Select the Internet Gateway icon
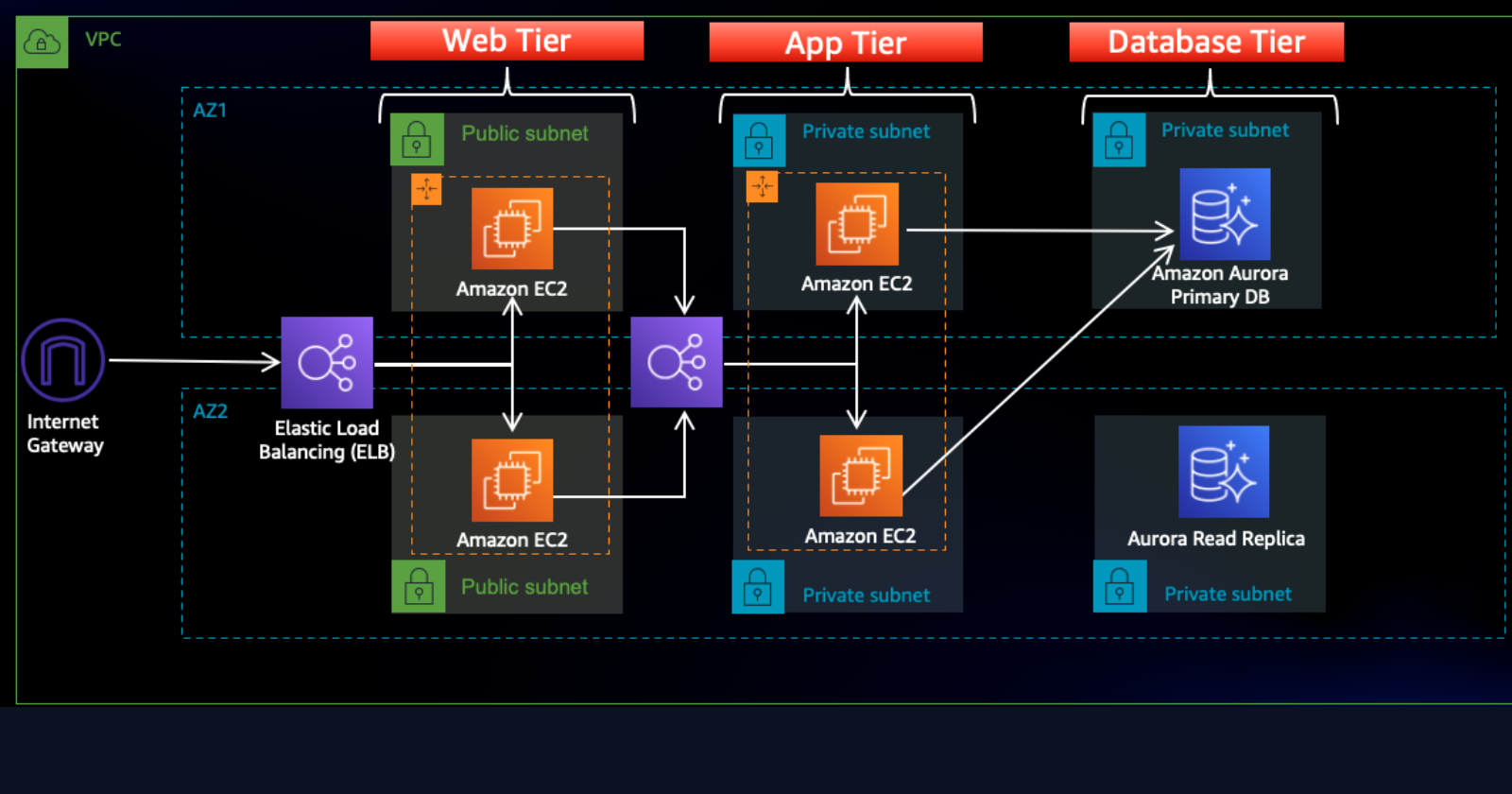The height and width of the screenshot is (794, 1512). tap(62, 360)
